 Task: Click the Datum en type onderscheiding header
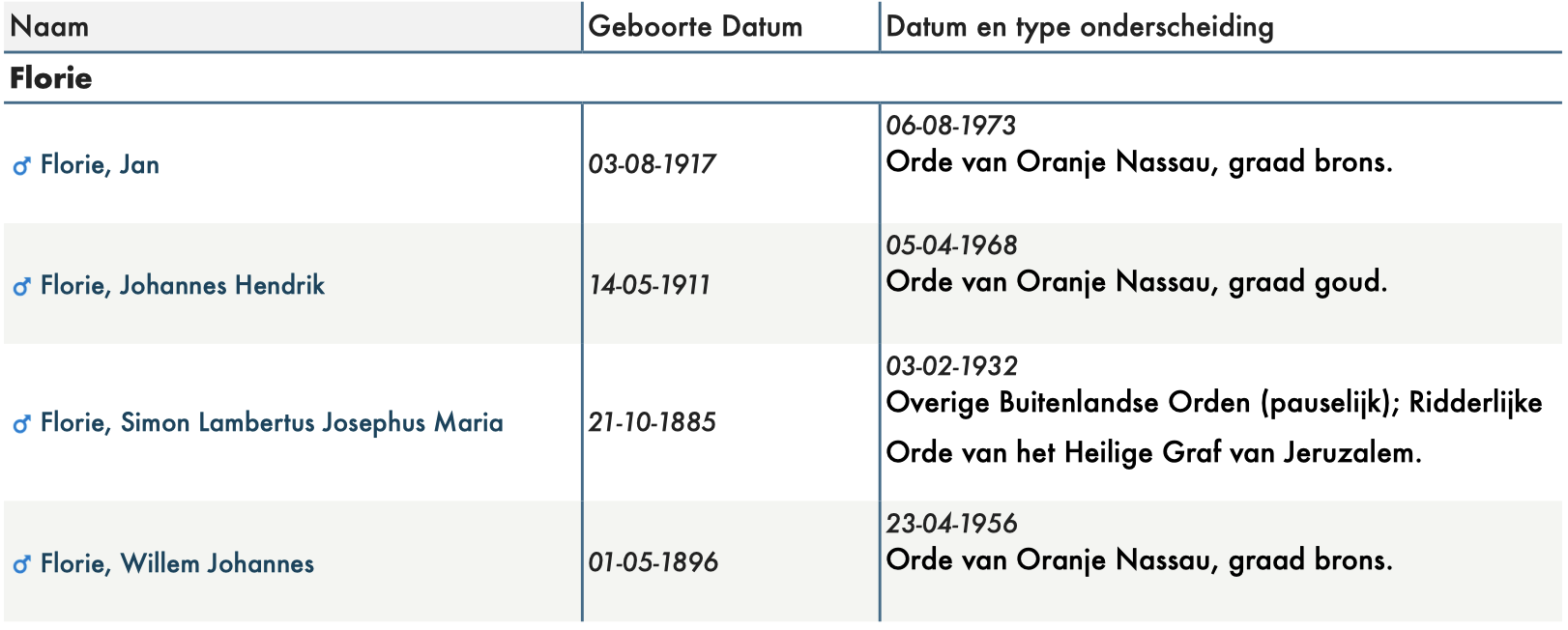(x=1080, y=27)
